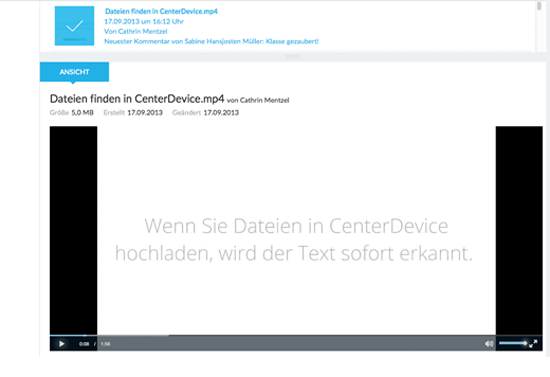Screen dimensions: 550x377
Task: Switch to the ANSICHT tab
Action: coord(74,72)
